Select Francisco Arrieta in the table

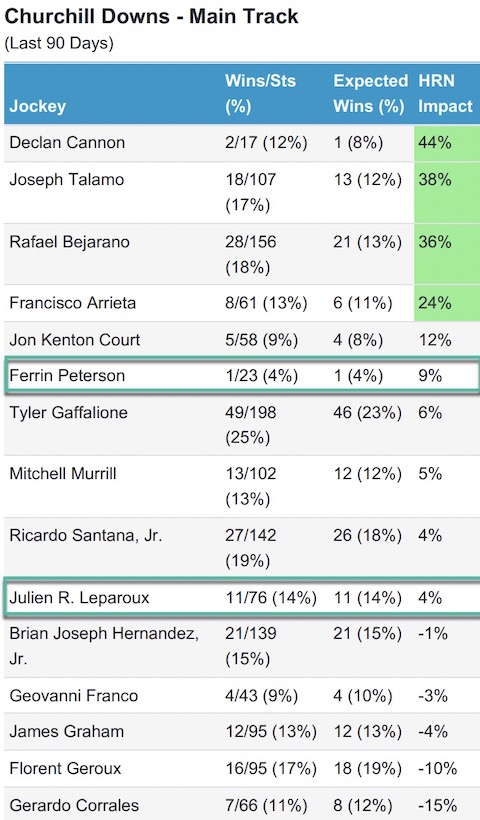[73, 303]
